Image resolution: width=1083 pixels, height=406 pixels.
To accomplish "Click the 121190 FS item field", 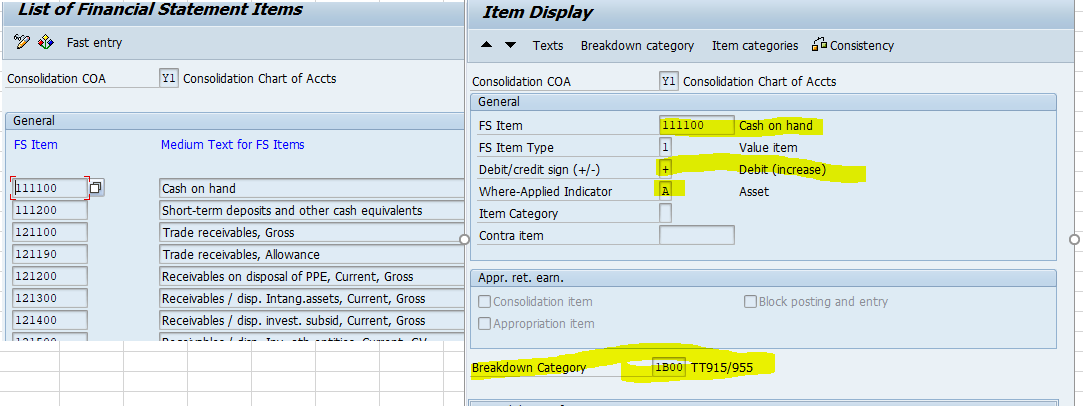I will click(49, 254).
